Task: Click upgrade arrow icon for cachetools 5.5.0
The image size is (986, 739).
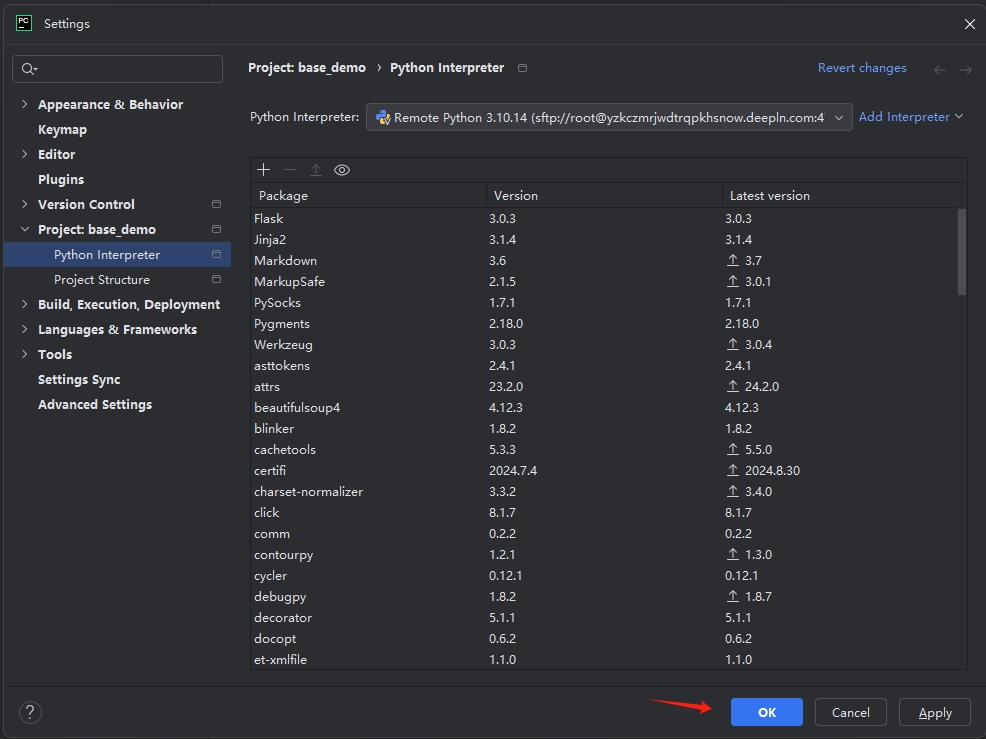Action: coord(733,449)
